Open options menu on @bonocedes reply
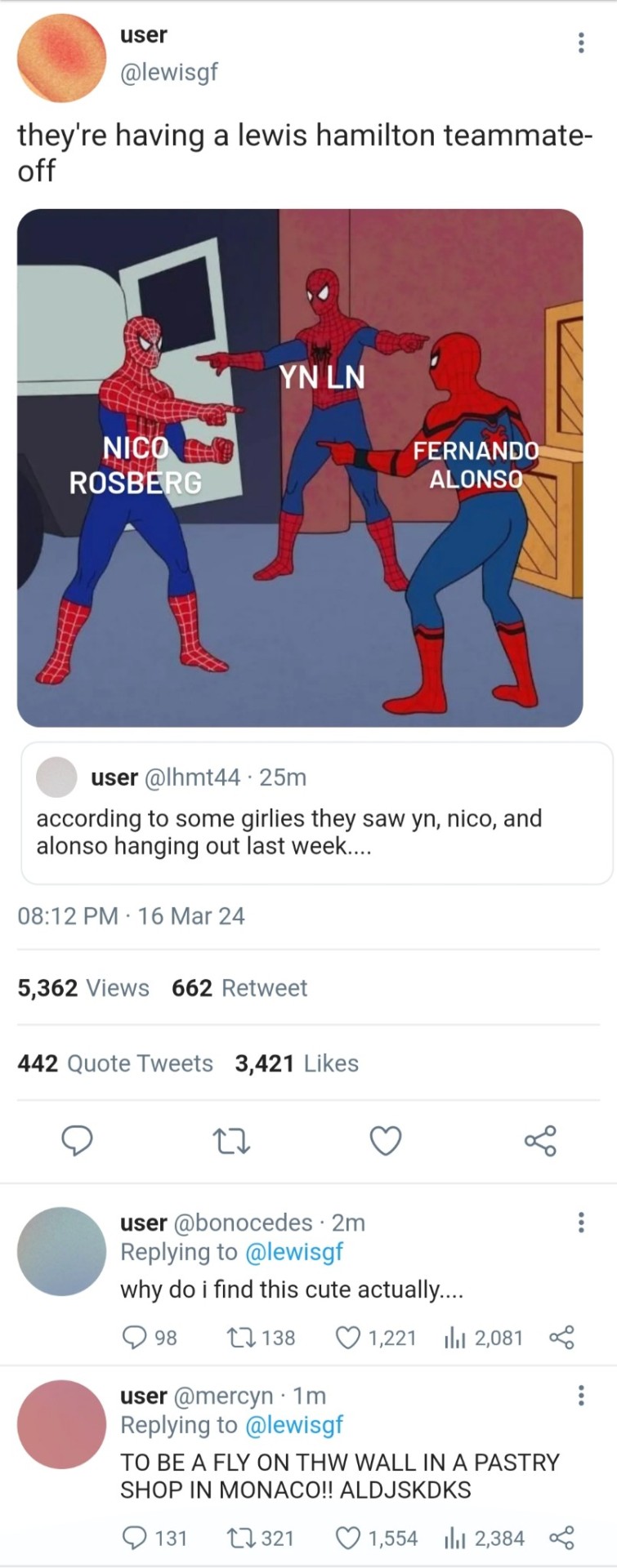This screenshot has width=617, height=1568. point(580,1223)
